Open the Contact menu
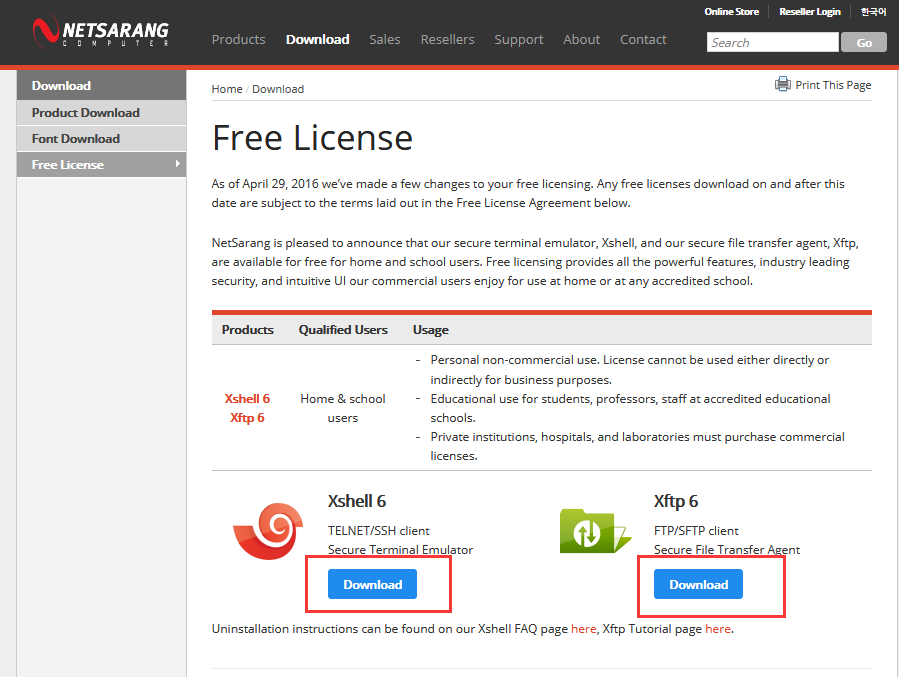 point(643,40)
